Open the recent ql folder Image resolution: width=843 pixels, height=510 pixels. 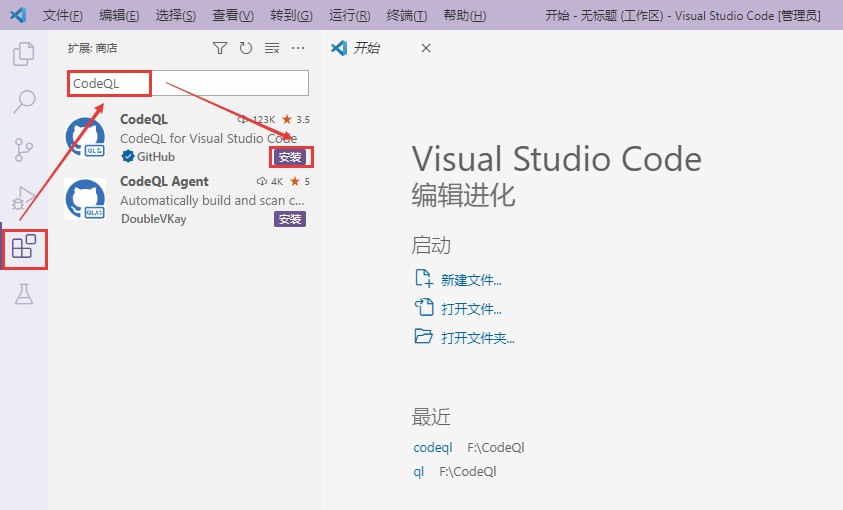pos(418,471)
